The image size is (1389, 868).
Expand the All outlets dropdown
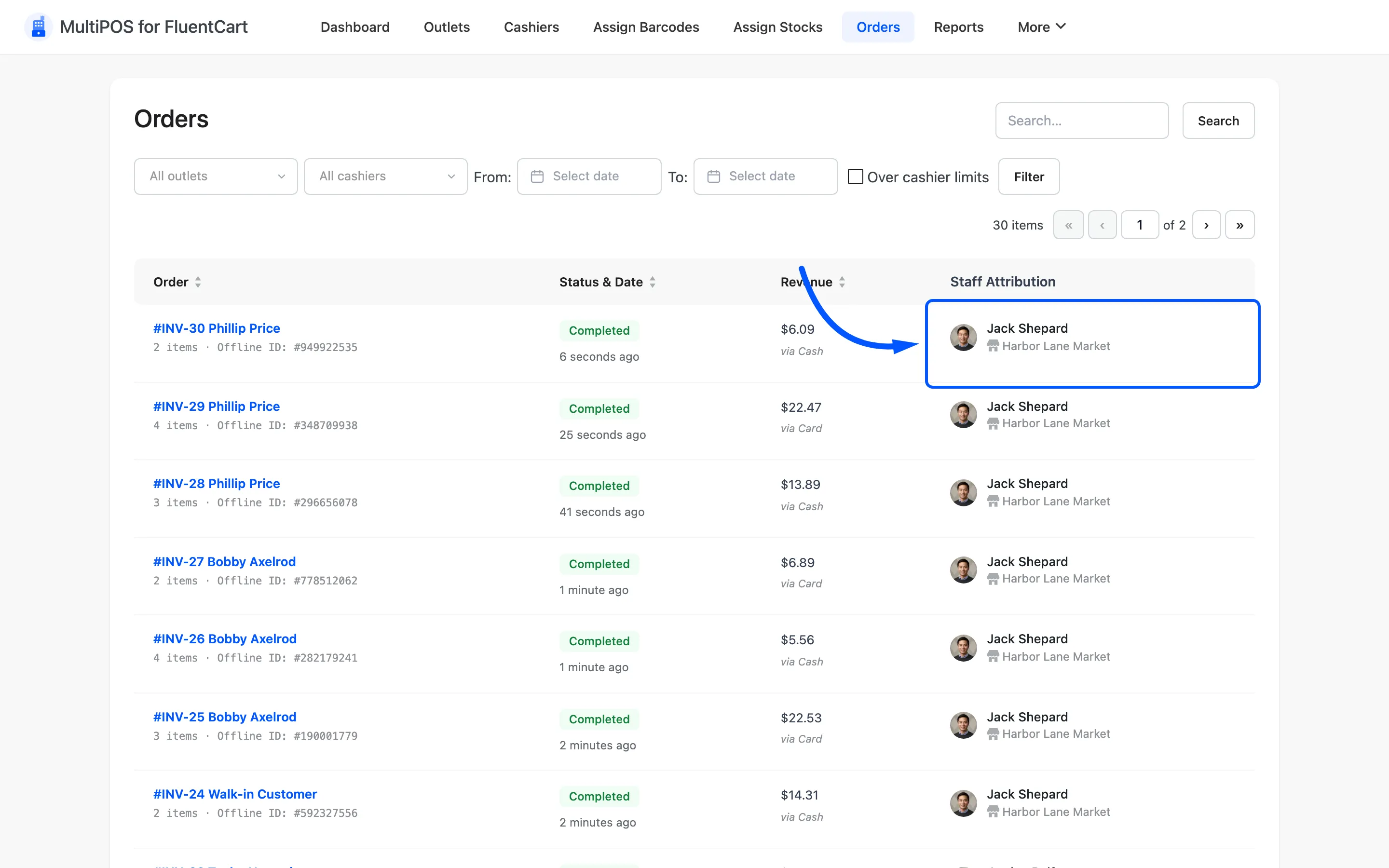point(216,176)
